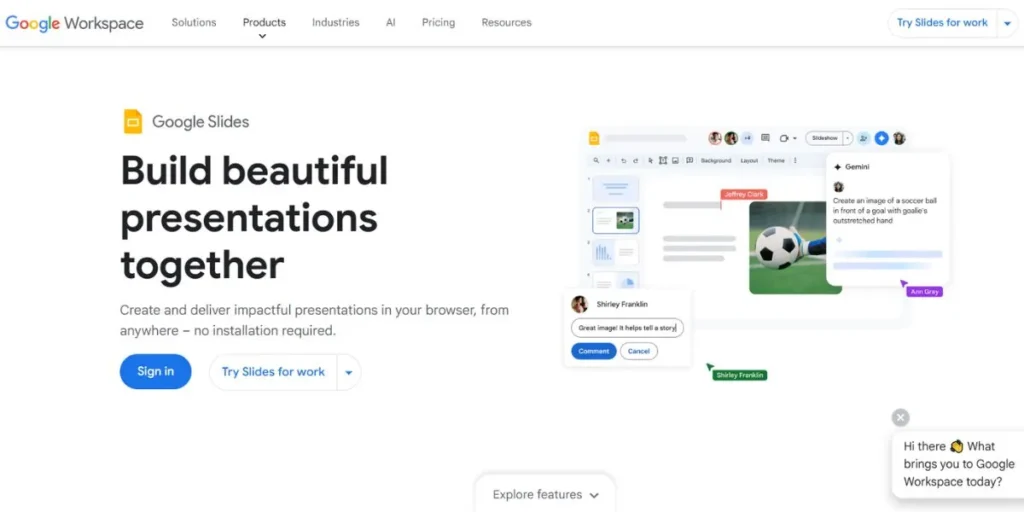The height and width of the screenshot is (512, 1024).
Task: Select soccer ball slide thumbnail in filmstrip
Action: [615, 221]
